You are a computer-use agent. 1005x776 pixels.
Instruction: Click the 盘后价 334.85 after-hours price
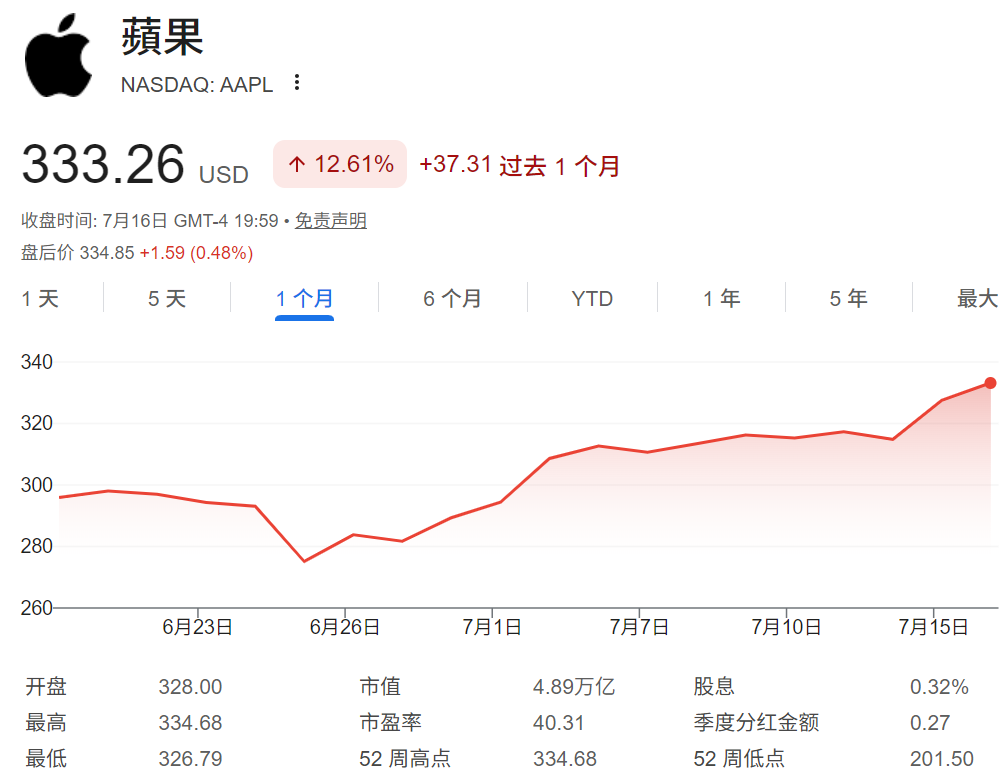pyautogui.click(x=78, y=252)
